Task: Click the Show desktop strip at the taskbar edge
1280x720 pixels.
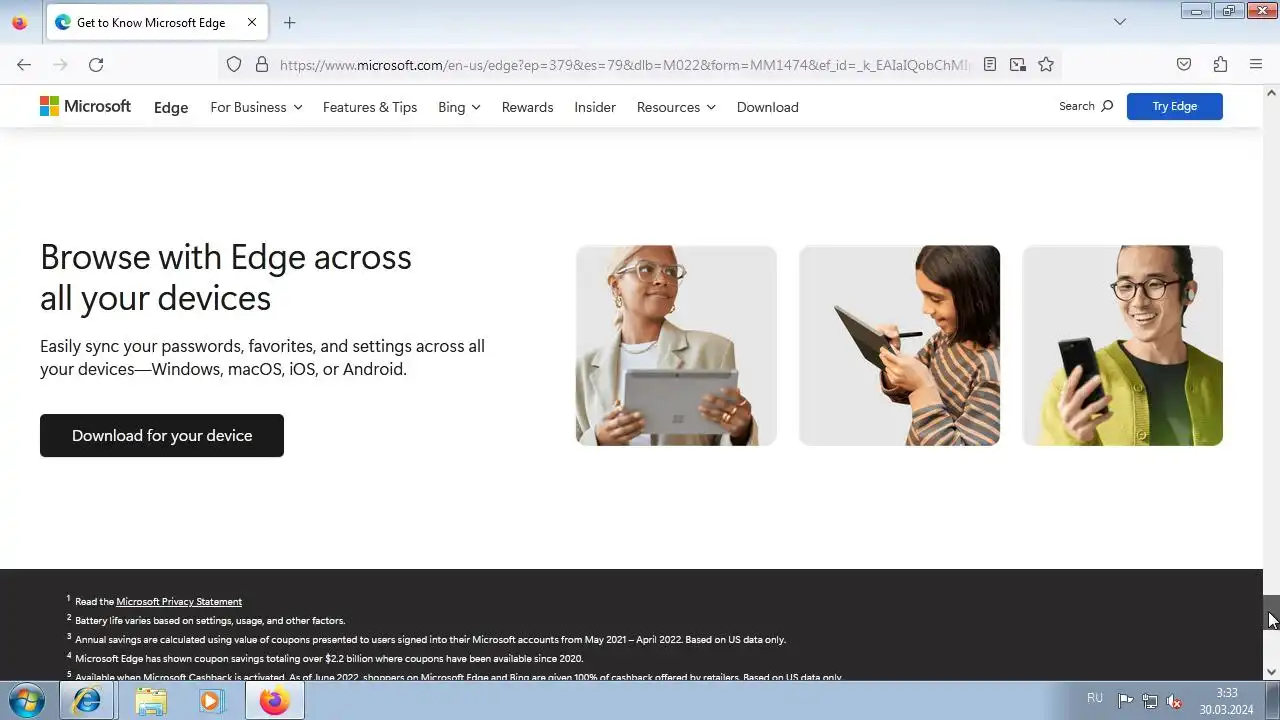Action: coord(1273,700)
